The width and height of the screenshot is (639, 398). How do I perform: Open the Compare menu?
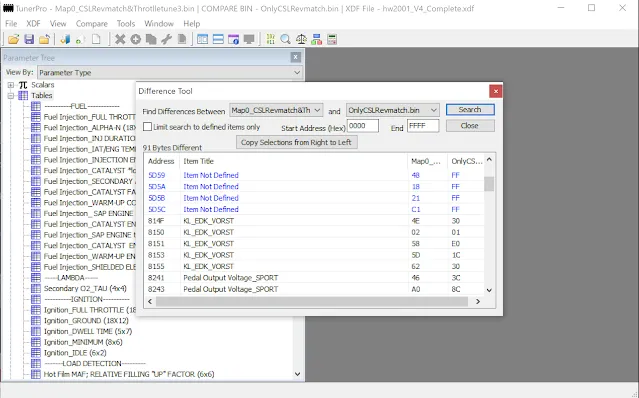pos(92,24)
